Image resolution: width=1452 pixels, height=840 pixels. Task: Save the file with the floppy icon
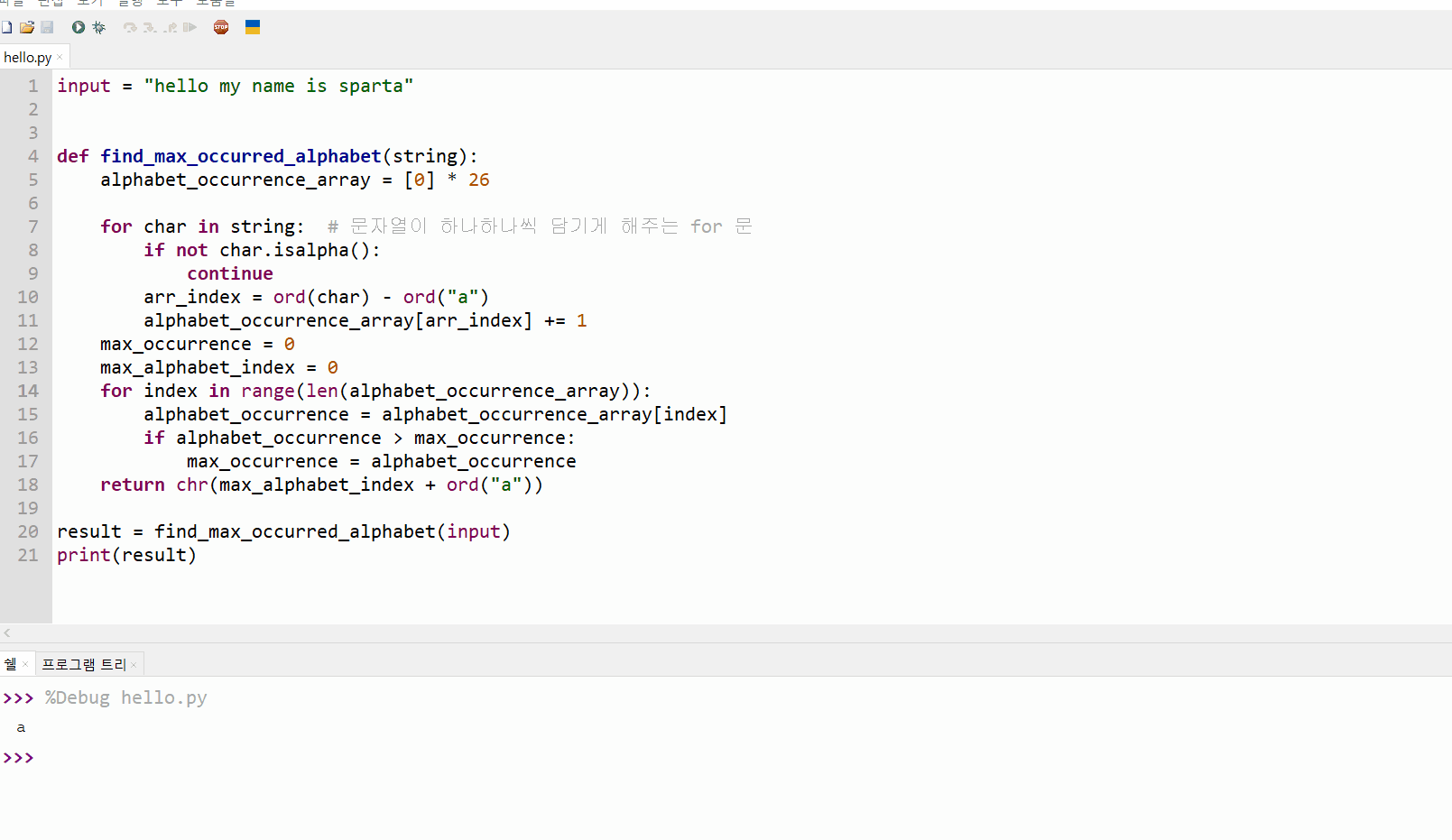[47, 27]
